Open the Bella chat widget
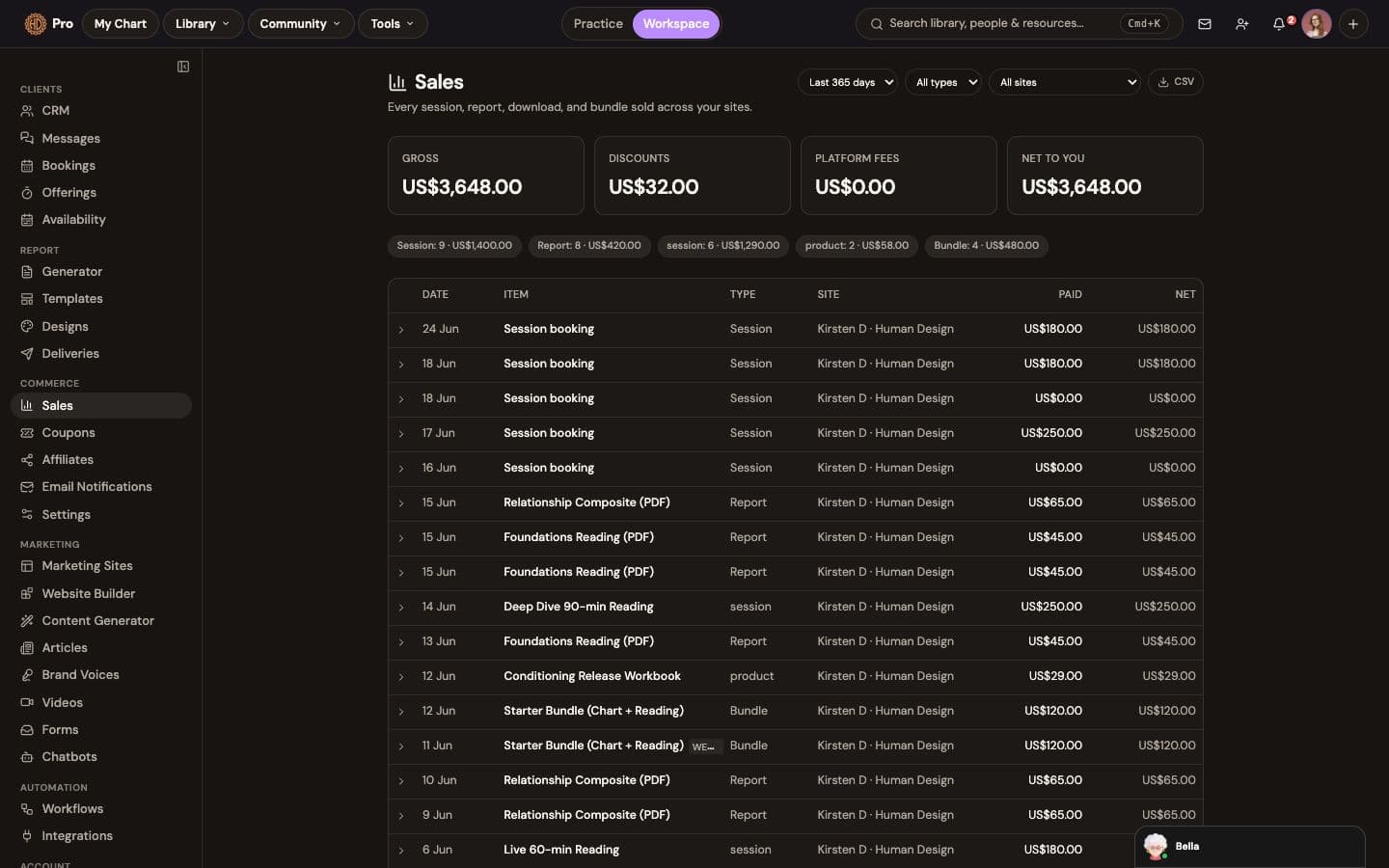1389x868 pixels. tap(1249, 847)
